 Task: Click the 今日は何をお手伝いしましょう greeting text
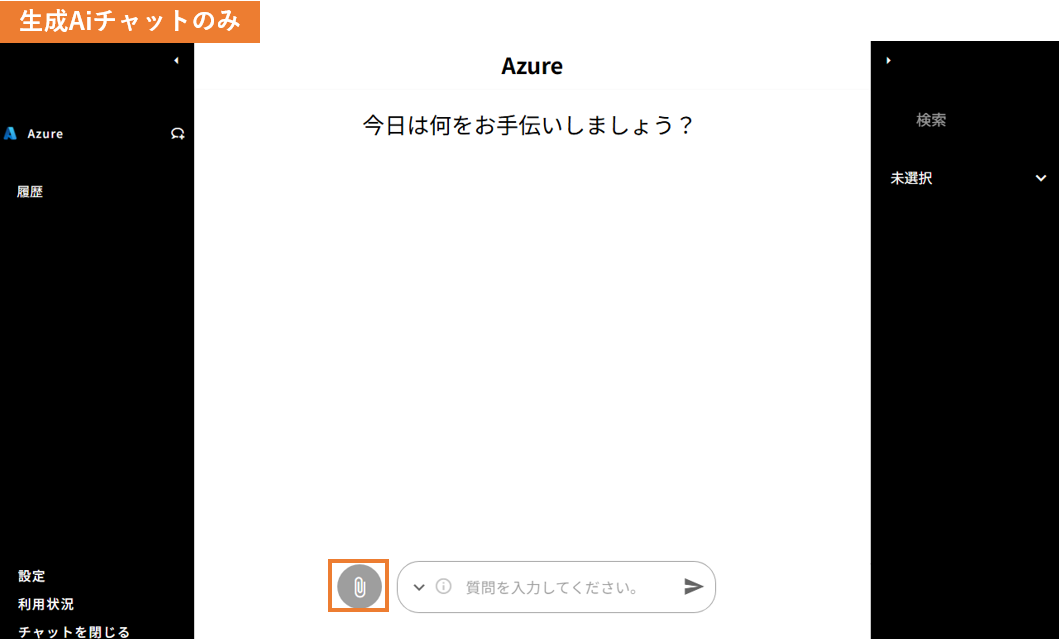pos(528,126)
